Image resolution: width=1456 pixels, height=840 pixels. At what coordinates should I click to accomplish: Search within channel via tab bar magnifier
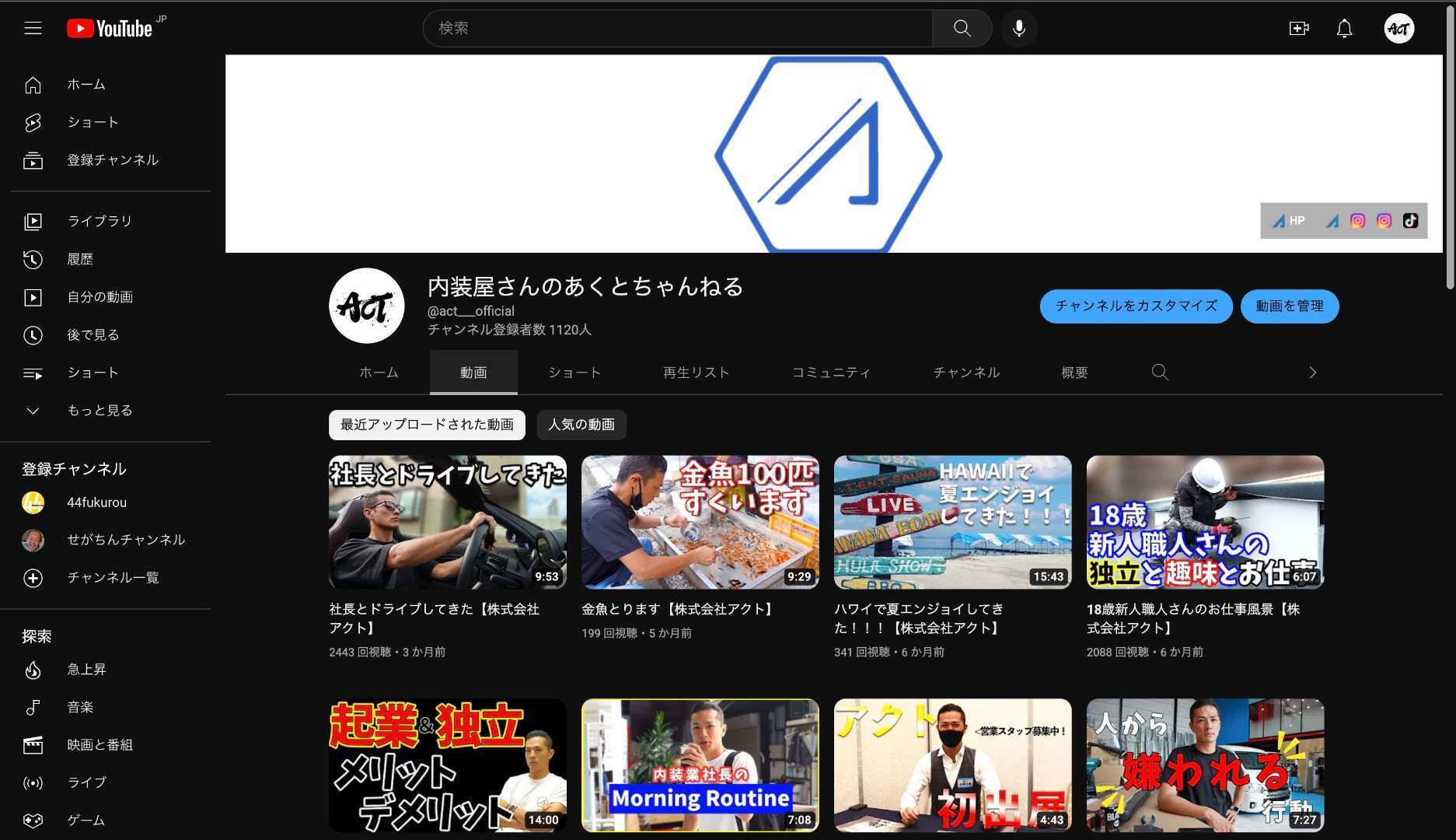click(1160, 373)
